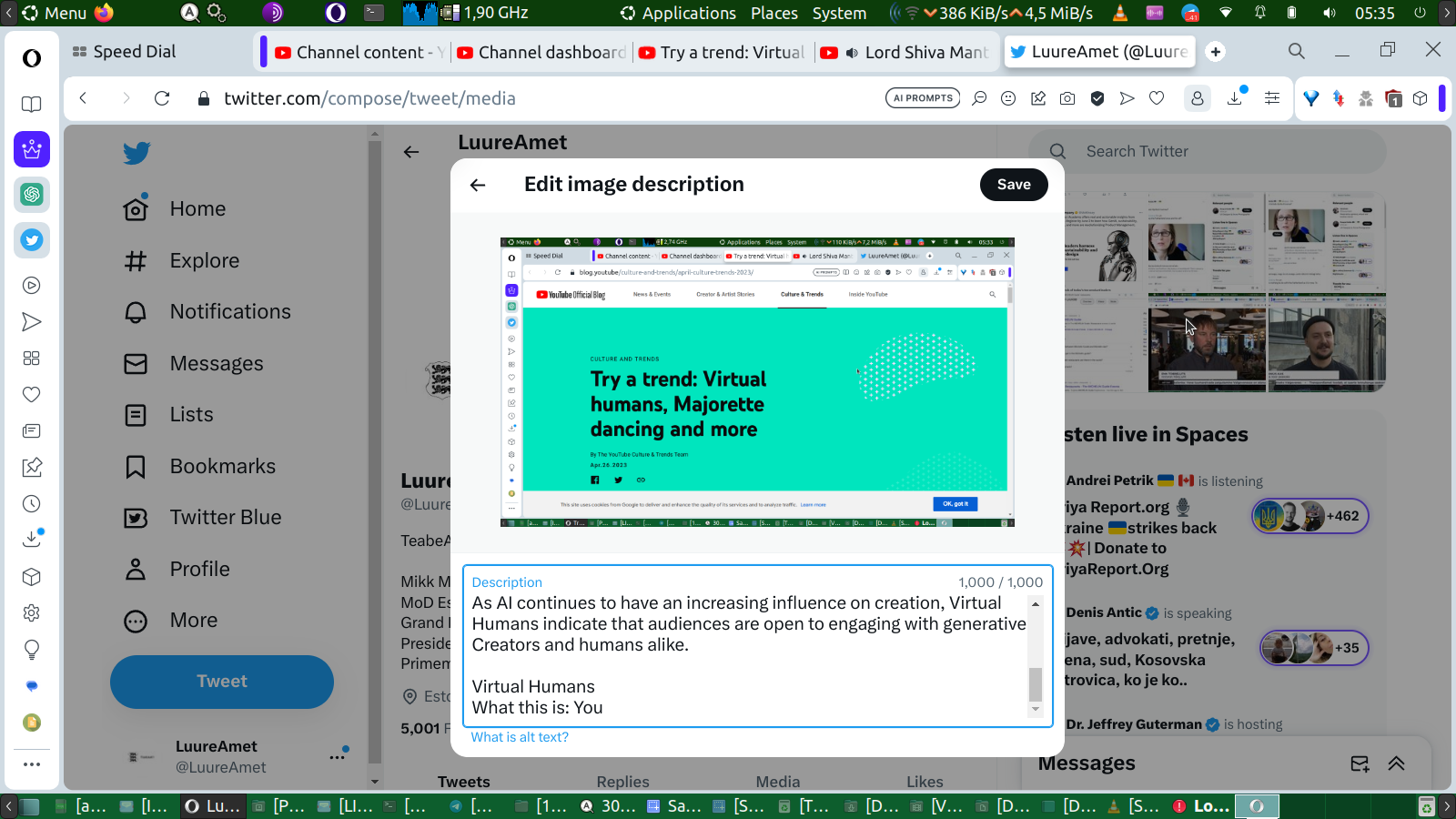Open a new browser tab

click(x=1216, y=52)
